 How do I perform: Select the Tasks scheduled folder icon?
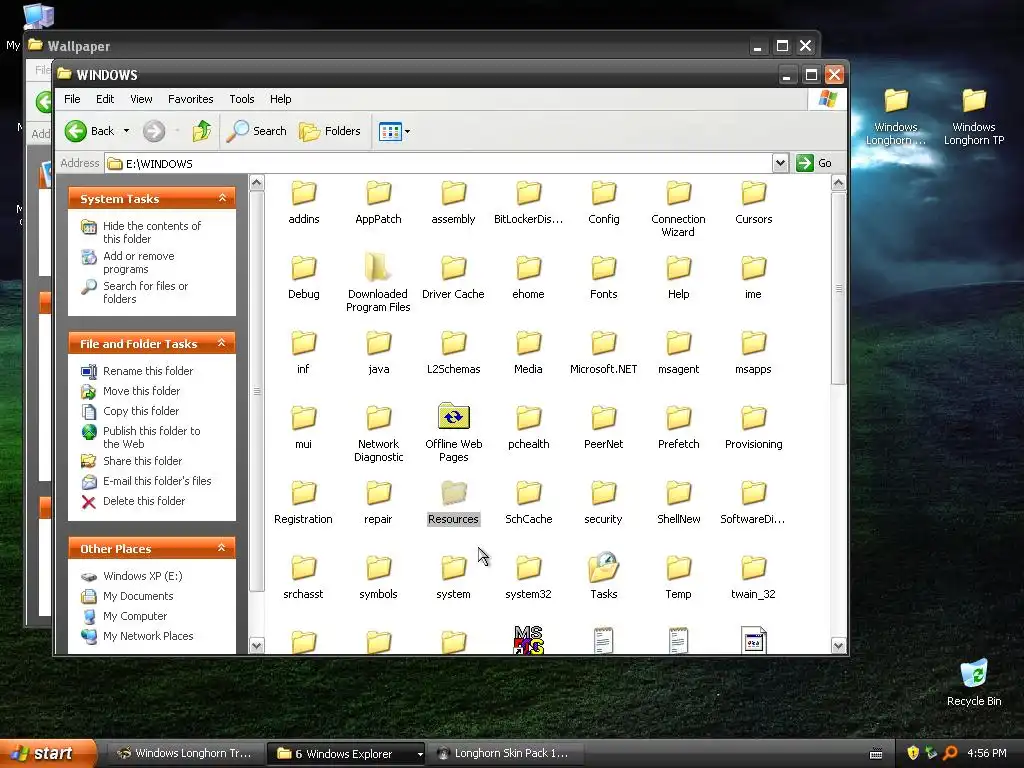[x=603, y=567]
